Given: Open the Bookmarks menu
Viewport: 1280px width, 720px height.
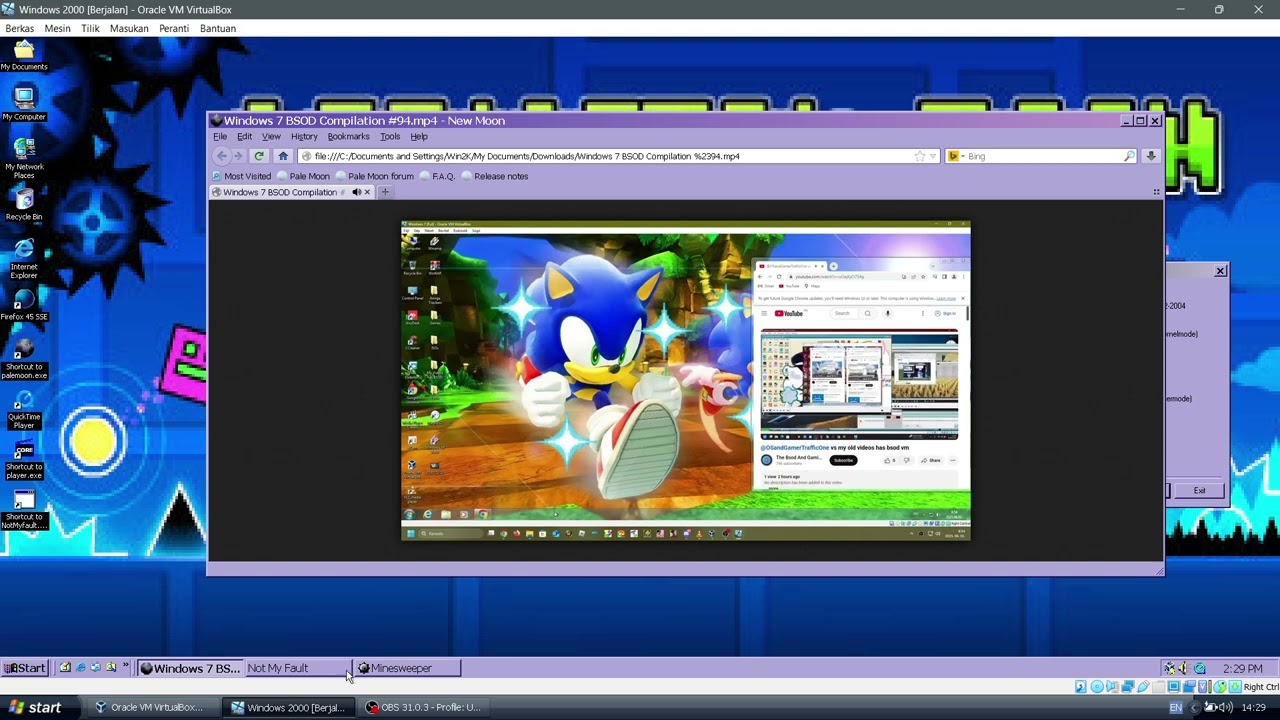Looking at the screenshot, I should pyautogui.click(x=349, y=137).
